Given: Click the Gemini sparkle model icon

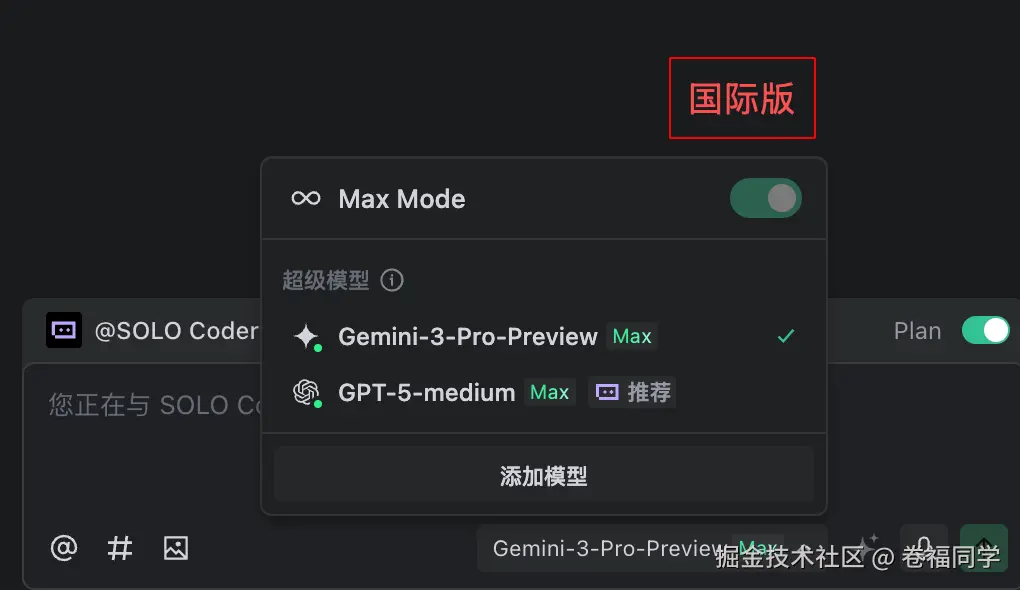Looking at the screenshot, I should pyautogui.click(x=306, y=337).
